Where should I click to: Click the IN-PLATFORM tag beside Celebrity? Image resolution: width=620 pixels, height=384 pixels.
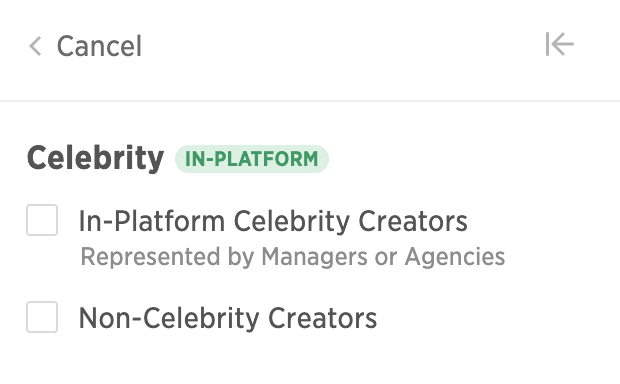pos(252,159)
